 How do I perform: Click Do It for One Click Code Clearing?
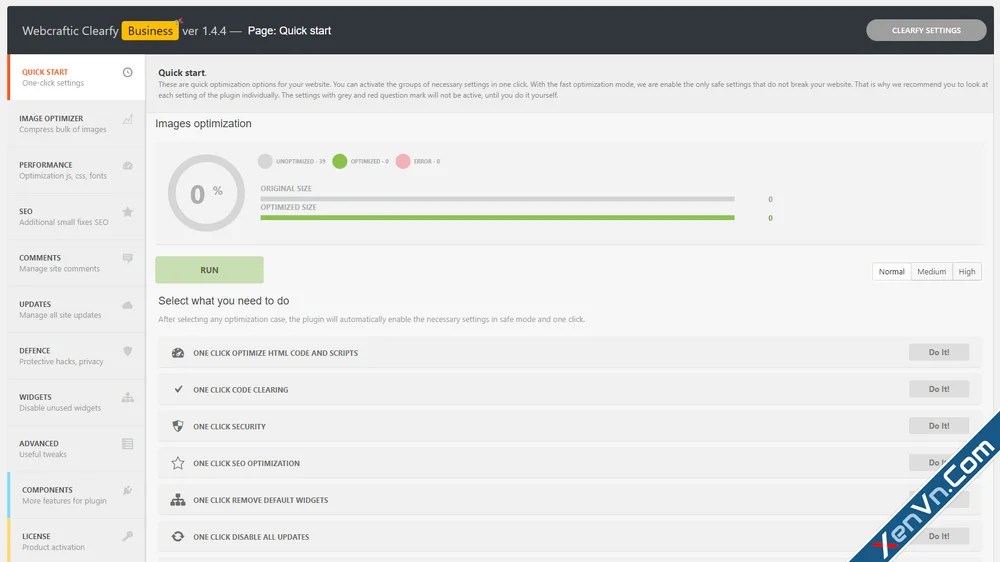pos(939,389)
